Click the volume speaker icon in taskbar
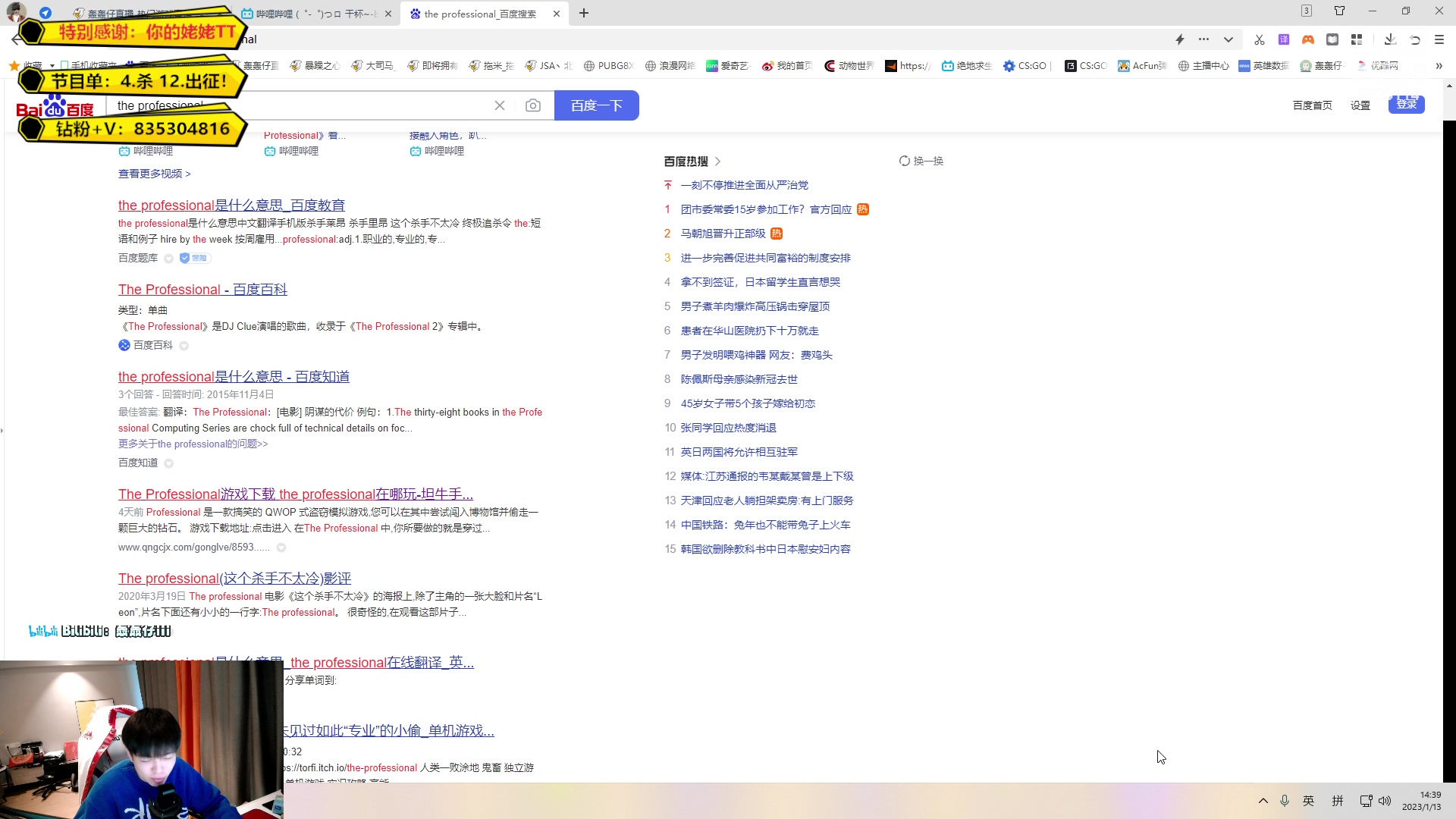1456x819 pixels. [1385, 801]
